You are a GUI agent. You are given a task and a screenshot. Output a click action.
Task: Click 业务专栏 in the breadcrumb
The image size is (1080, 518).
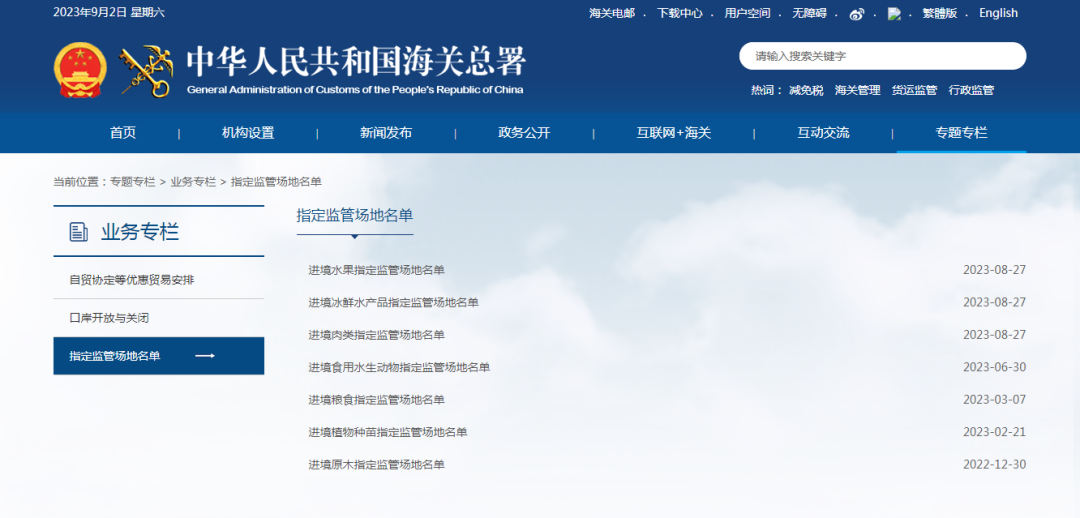coord(193,182)
